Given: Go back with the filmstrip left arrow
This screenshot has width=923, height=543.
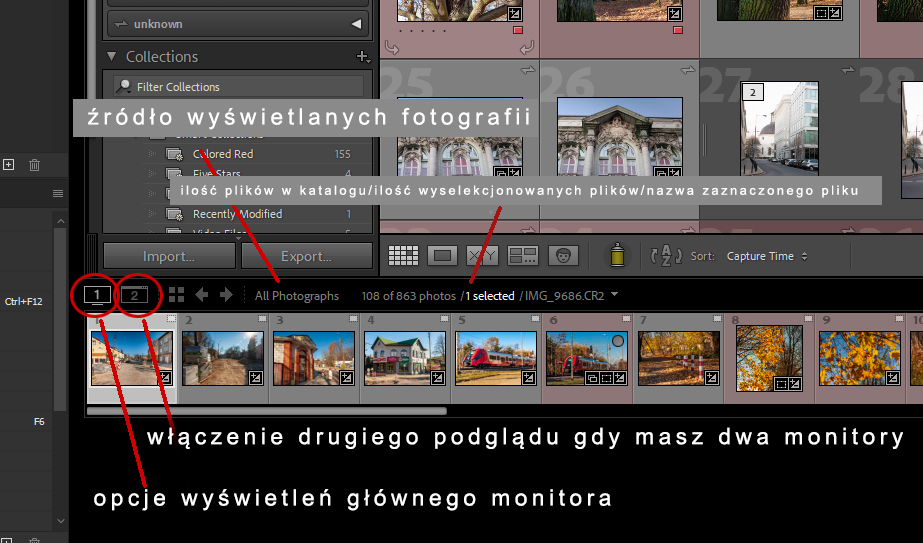Looking at the screenshot, I should point(202,295).
